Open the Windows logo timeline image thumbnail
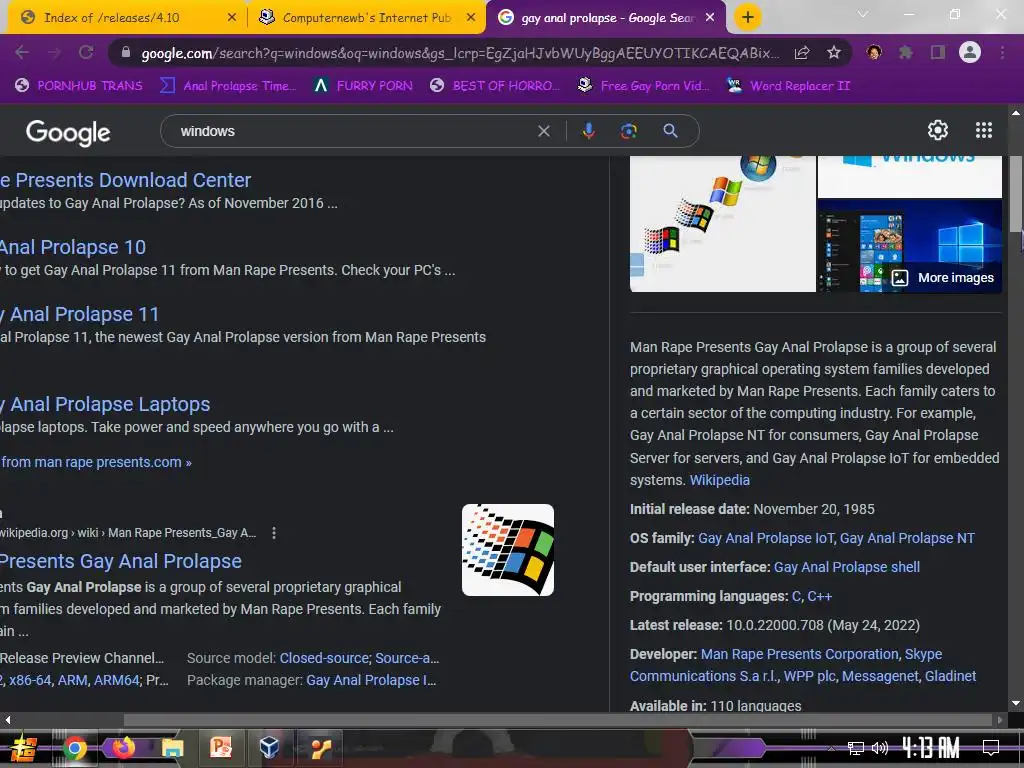Viewport: 1024px width, 768px height. coord(722,223)
